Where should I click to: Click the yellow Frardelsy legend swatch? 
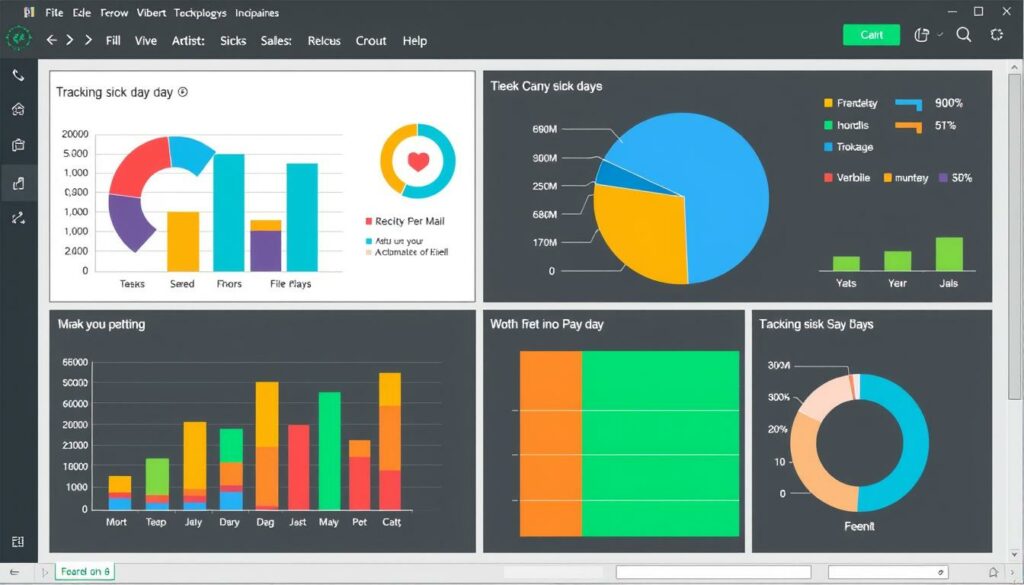pyautogui.click(x=828, y=103)
